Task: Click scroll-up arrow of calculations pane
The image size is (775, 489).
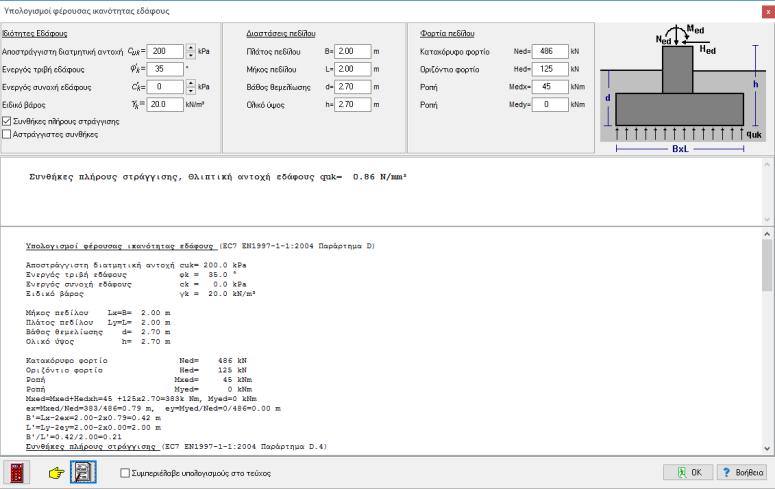Action: point(767,234)
